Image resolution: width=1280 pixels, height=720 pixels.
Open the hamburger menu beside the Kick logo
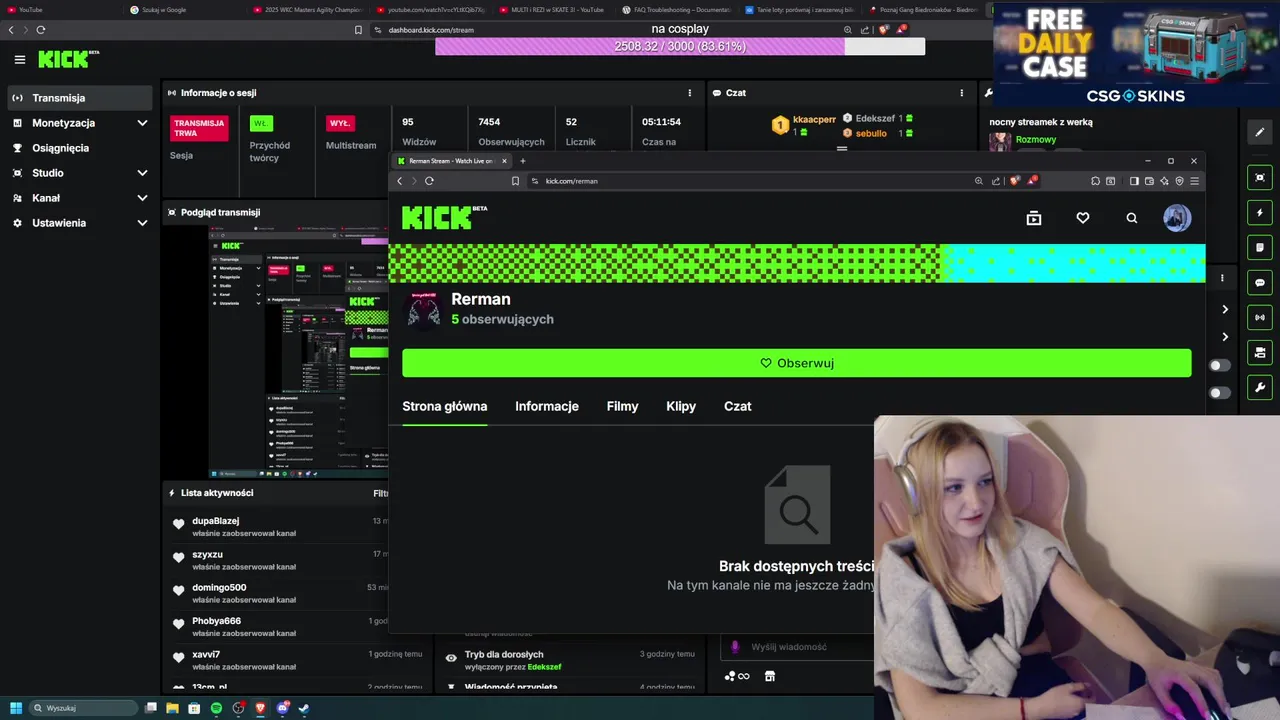click(x=19, y=59)
